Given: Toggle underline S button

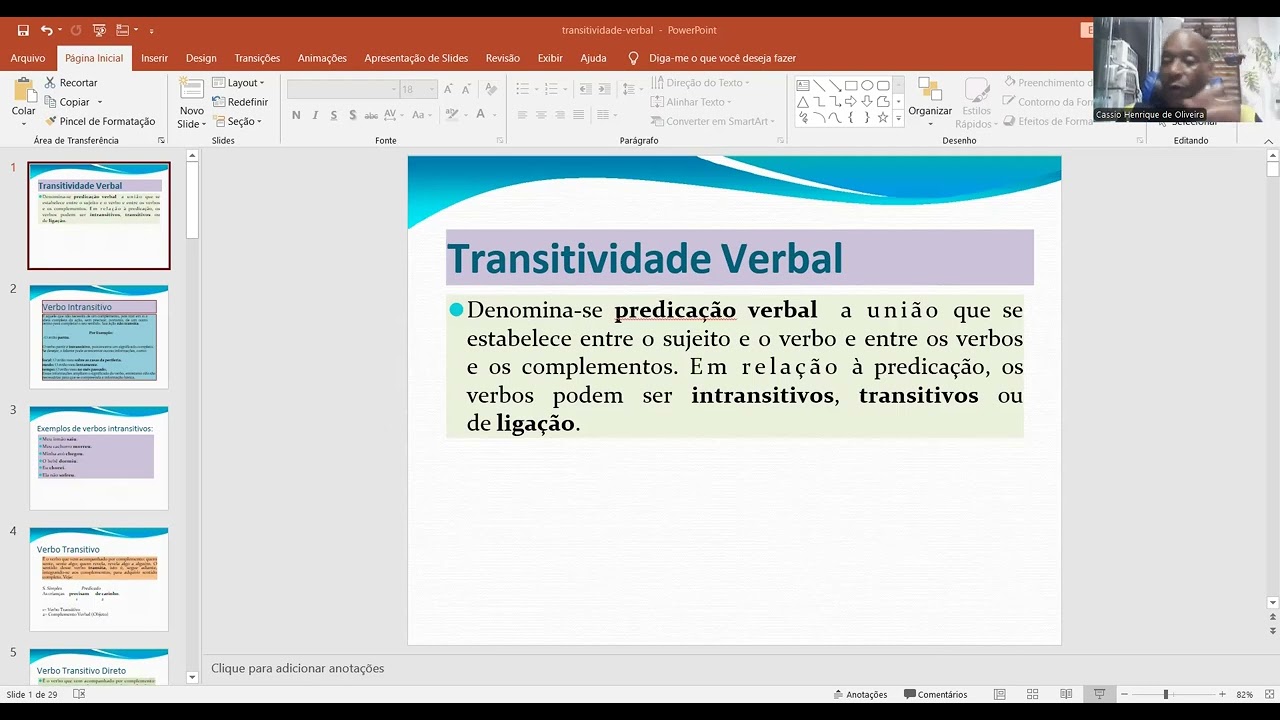Looking at the screenshot, I should click(x=334, y=115).
